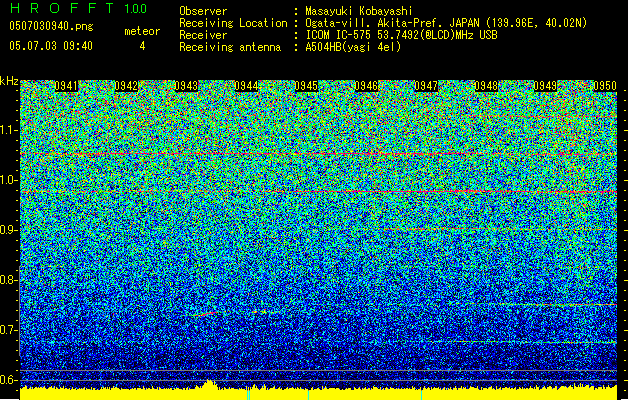
Task: Click the Observer label
Action: [203, 11]
